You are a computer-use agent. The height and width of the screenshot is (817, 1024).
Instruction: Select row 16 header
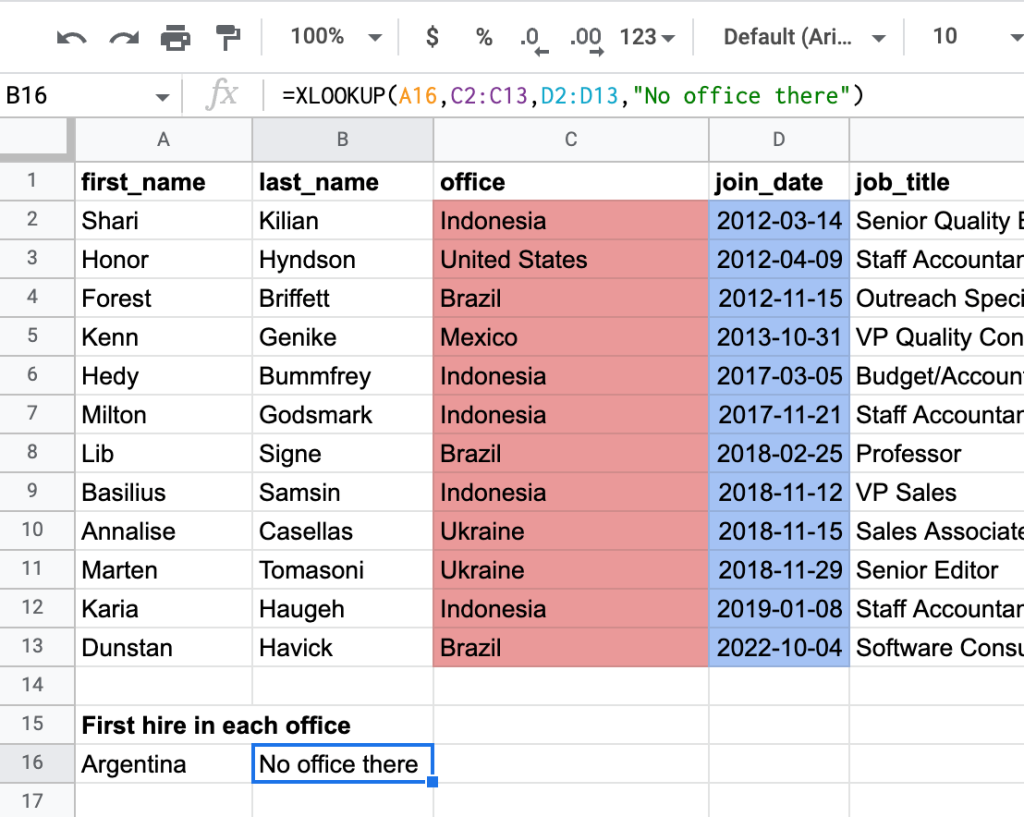click(37, 763)
